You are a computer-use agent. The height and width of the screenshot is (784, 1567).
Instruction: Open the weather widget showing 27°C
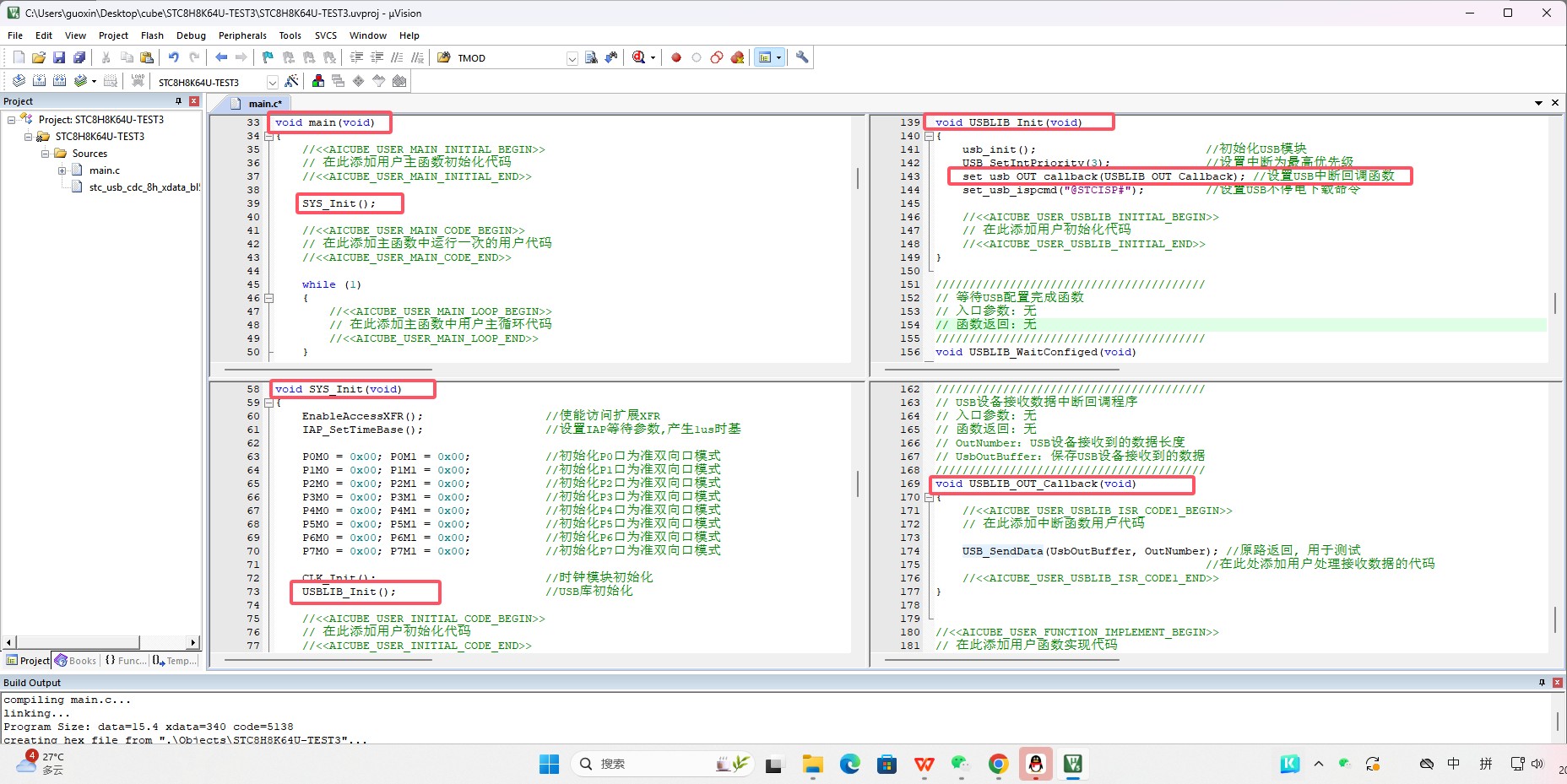click(41, 763)
